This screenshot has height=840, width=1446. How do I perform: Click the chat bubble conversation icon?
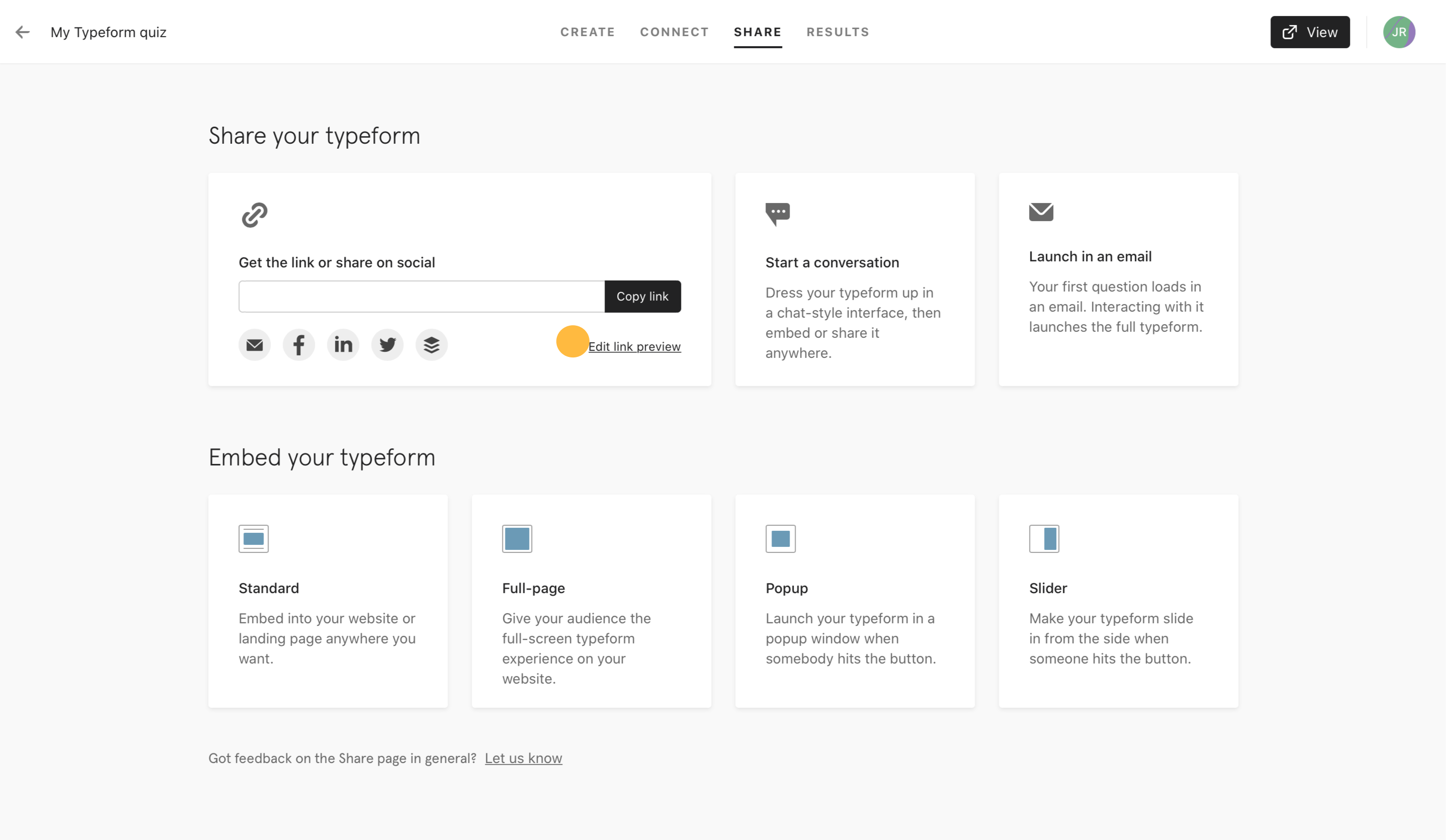[x=778, y=214]
